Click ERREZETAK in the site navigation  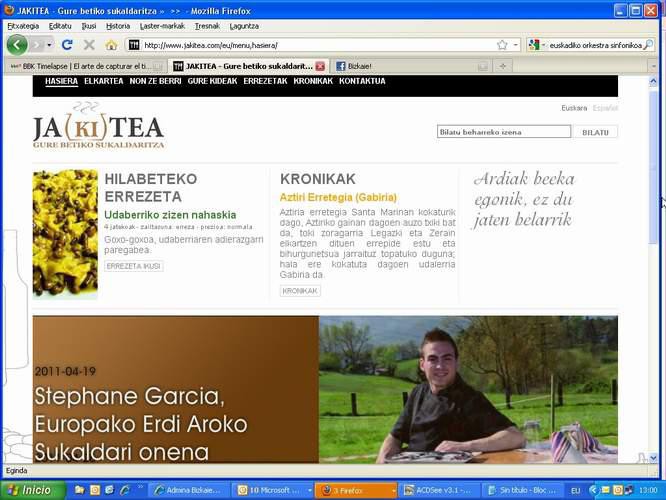pos(265,81)
